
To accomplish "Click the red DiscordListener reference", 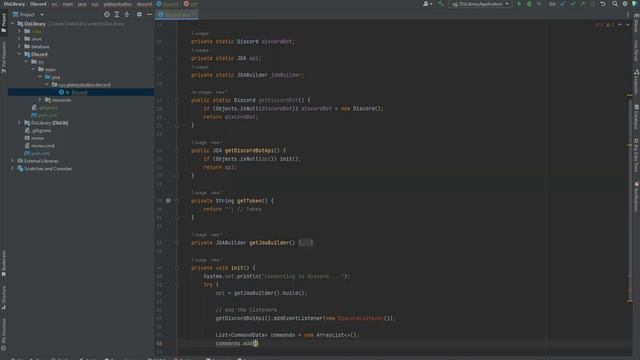I will click(360, 318).
